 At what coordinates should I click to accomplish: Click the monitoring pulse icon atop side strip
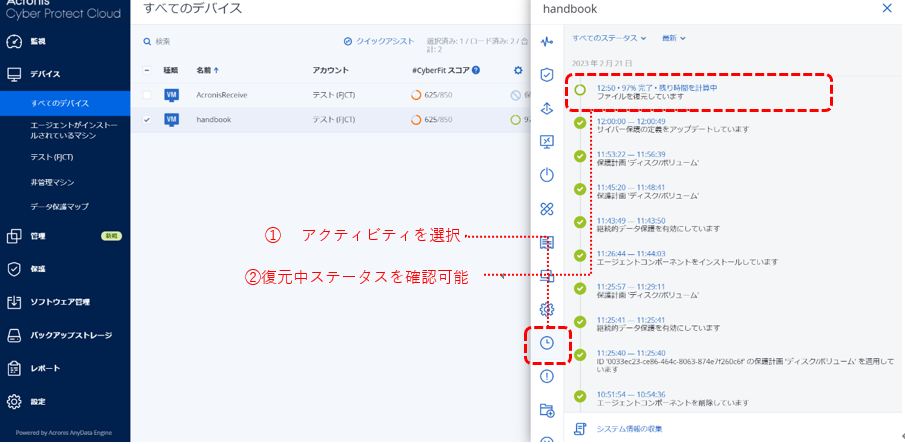point(547,41)
